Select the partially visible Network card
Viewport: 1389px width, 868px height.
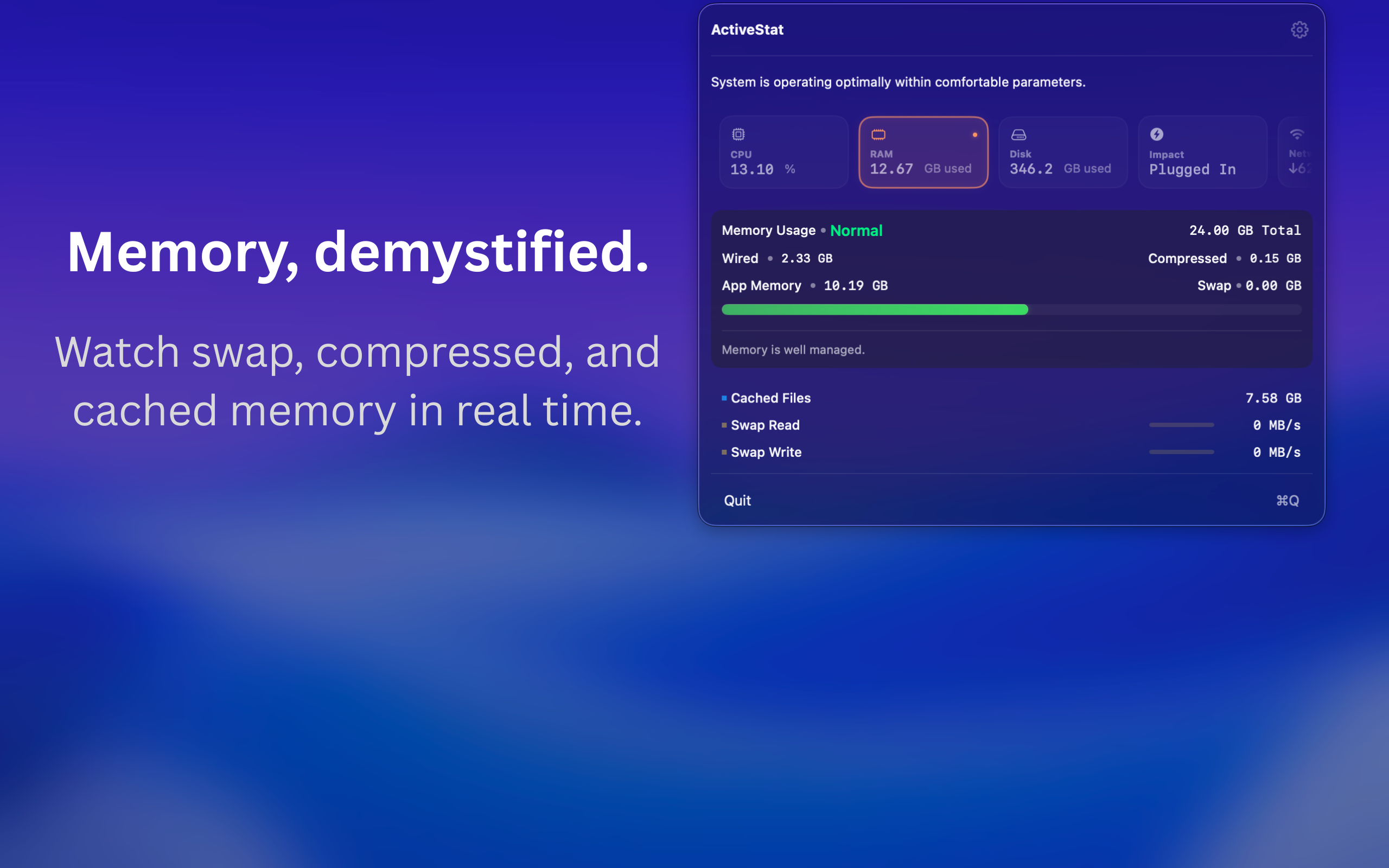tap(1296, 152)
